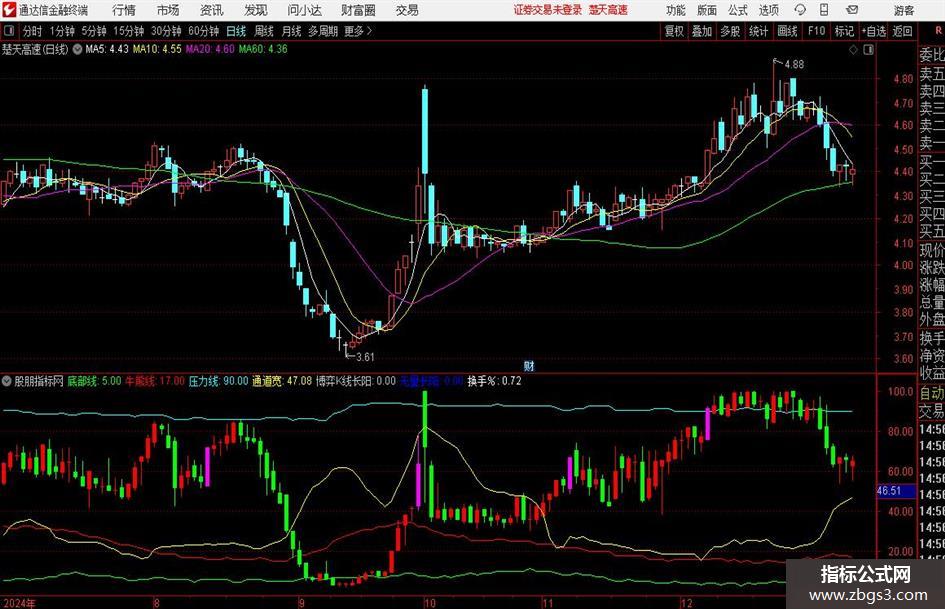This screenshot has height=609, width=945.
Task: Click the 财 marker on main chart
Action: click(529, 365)
